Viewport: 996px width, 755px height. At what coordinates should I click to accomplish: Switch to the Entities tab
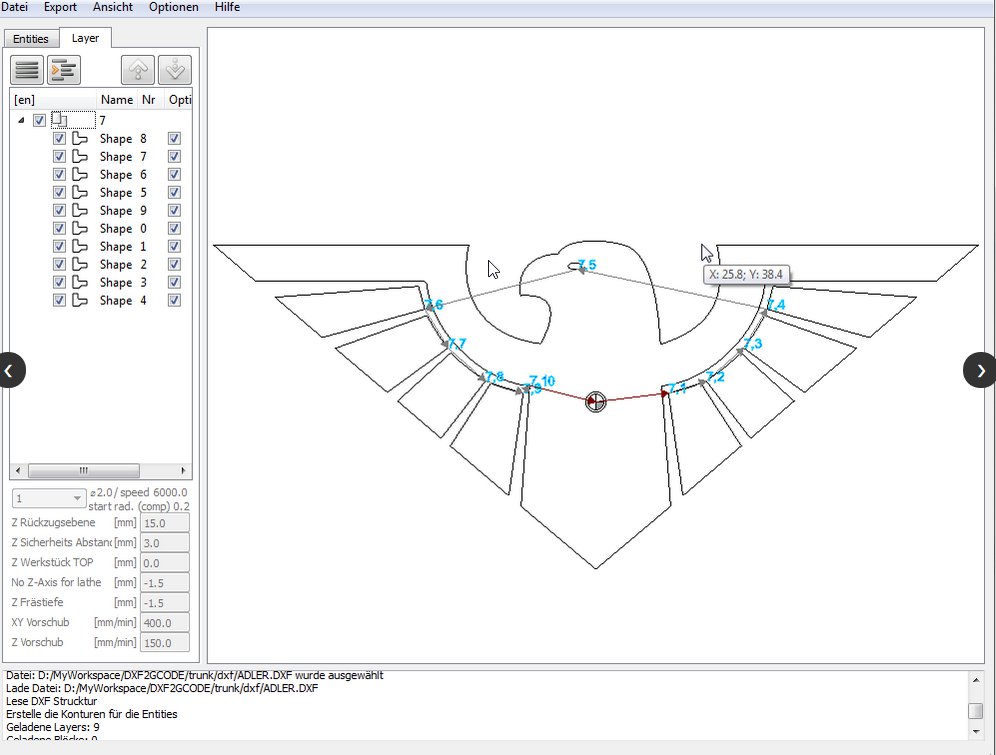(30, 38)
